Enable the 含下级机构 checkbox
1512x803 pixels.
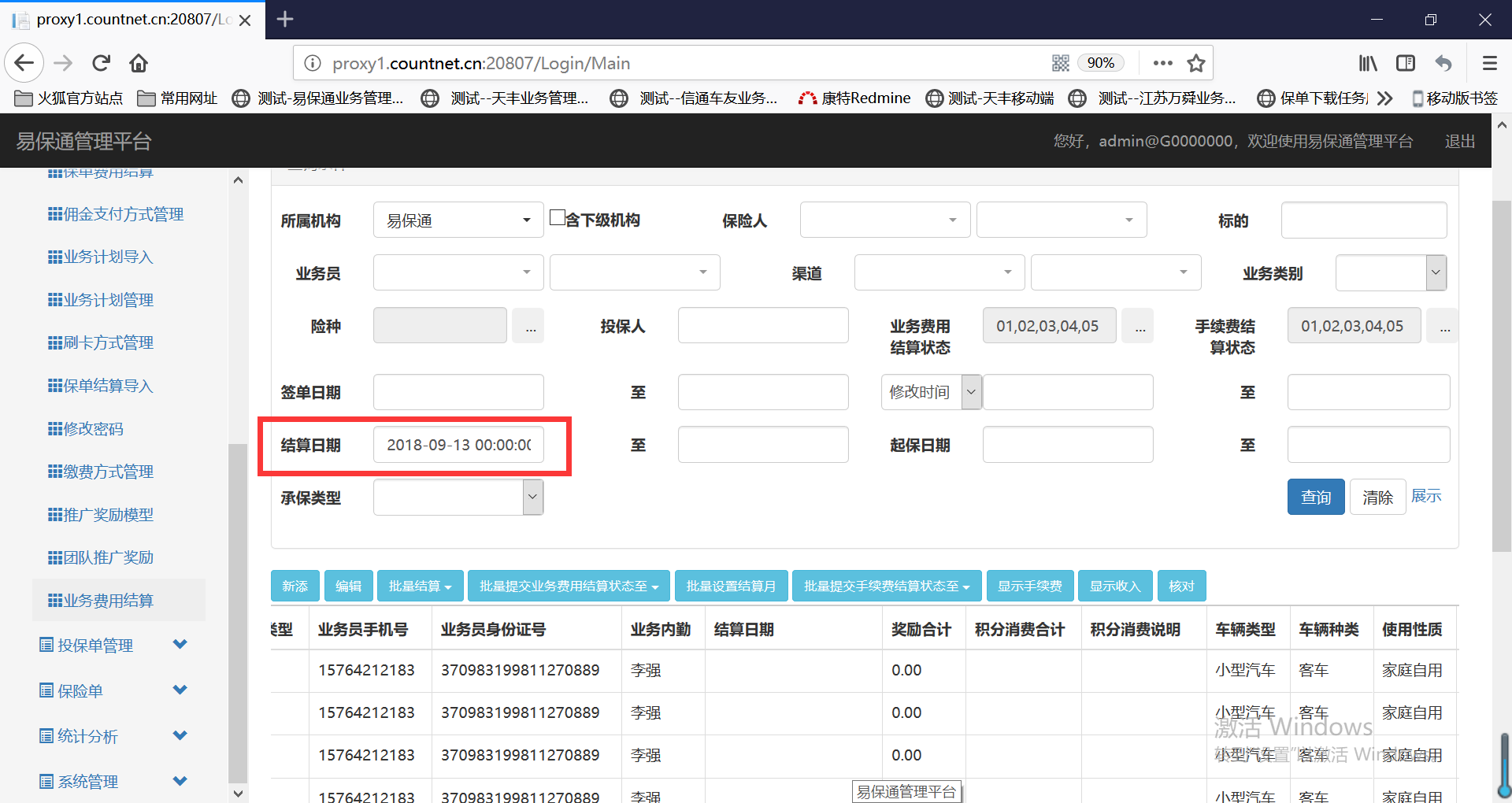click(558, 218)
